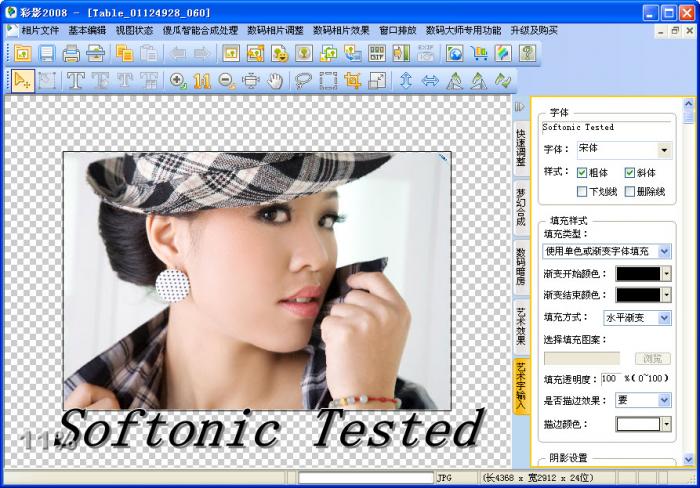Click the black 渐变开始颜色 swatch
700x488 pixels.
638,274
